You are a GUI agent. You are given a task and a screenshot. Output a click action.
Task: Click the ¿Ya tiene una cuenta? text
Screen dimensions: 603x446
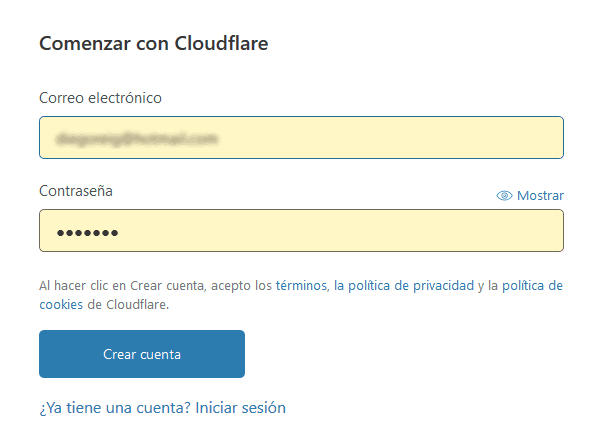tap(114, 408)
